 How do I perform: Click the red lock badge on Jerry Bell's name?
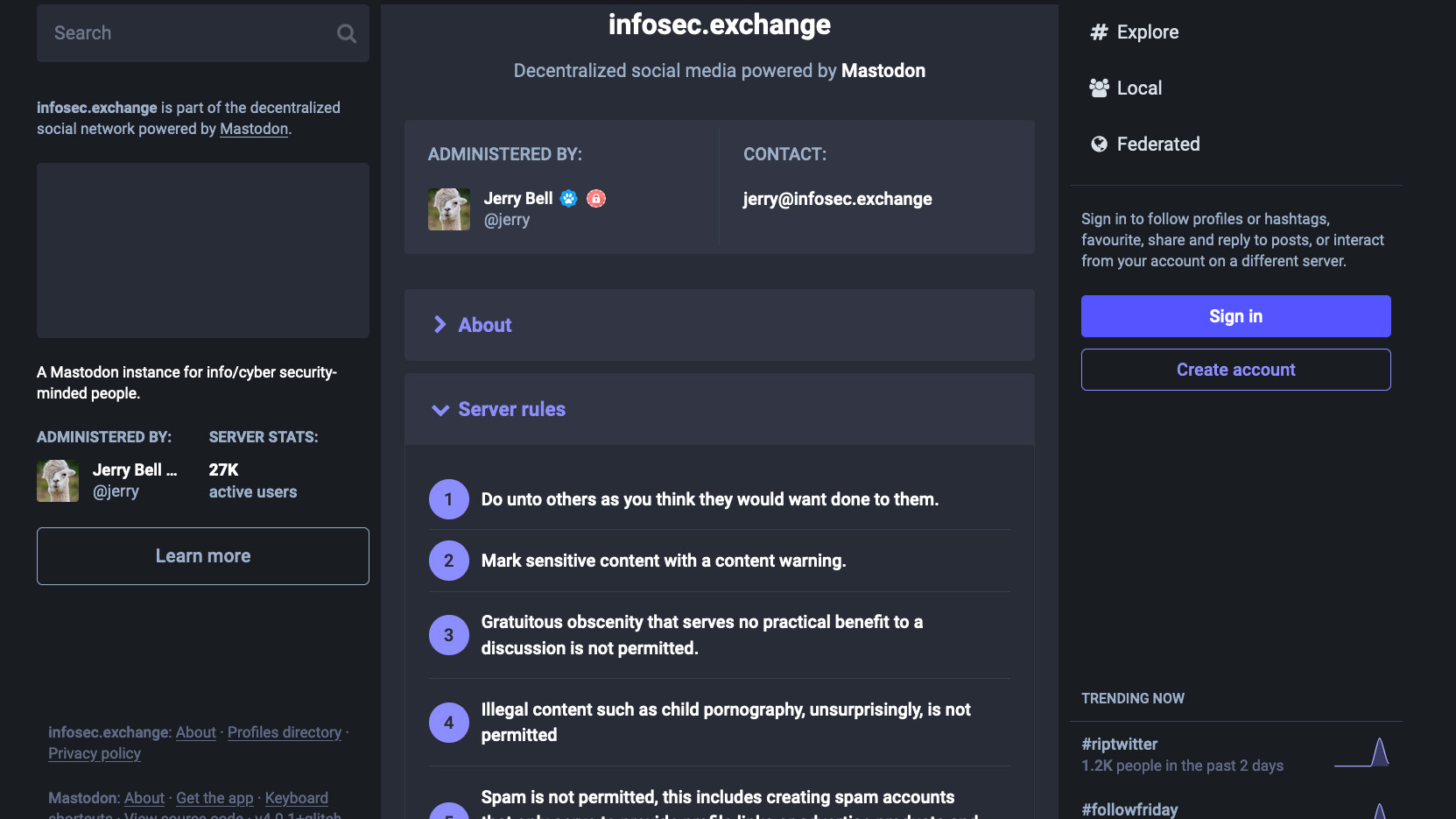596,198
